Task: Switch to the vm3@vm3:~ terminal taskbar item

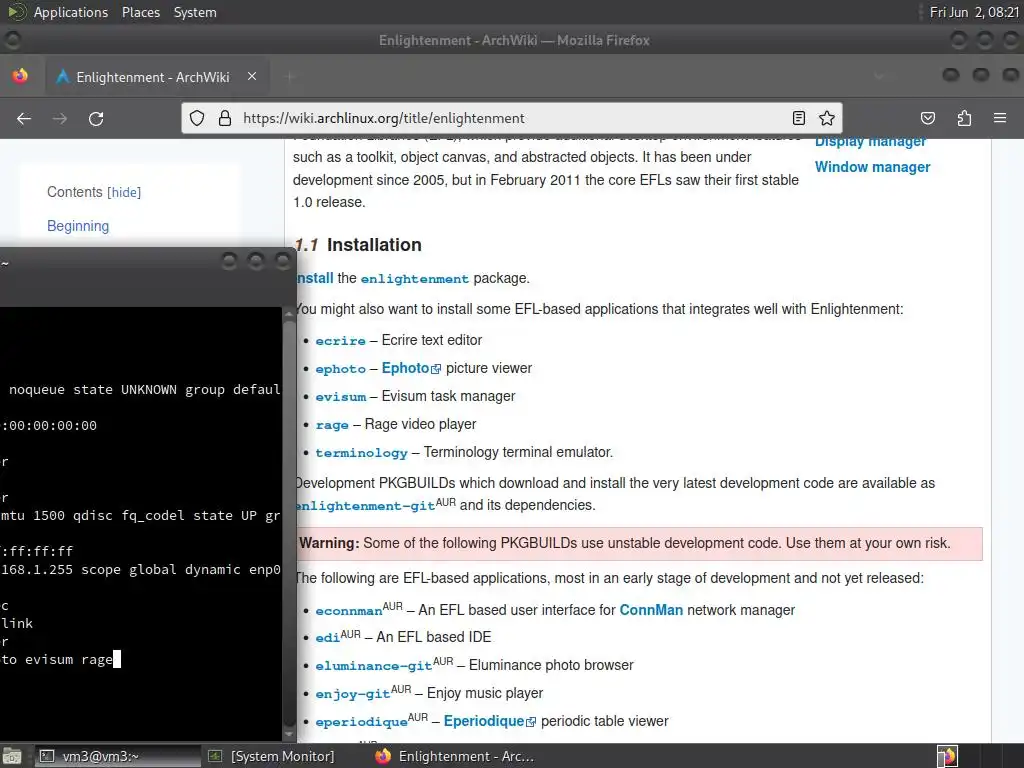Action: tap(116, 756)
